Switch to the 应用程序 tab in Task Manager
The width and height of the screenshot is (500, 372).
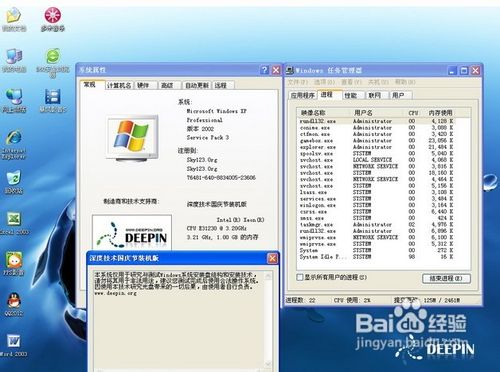[x=303, y=95]
